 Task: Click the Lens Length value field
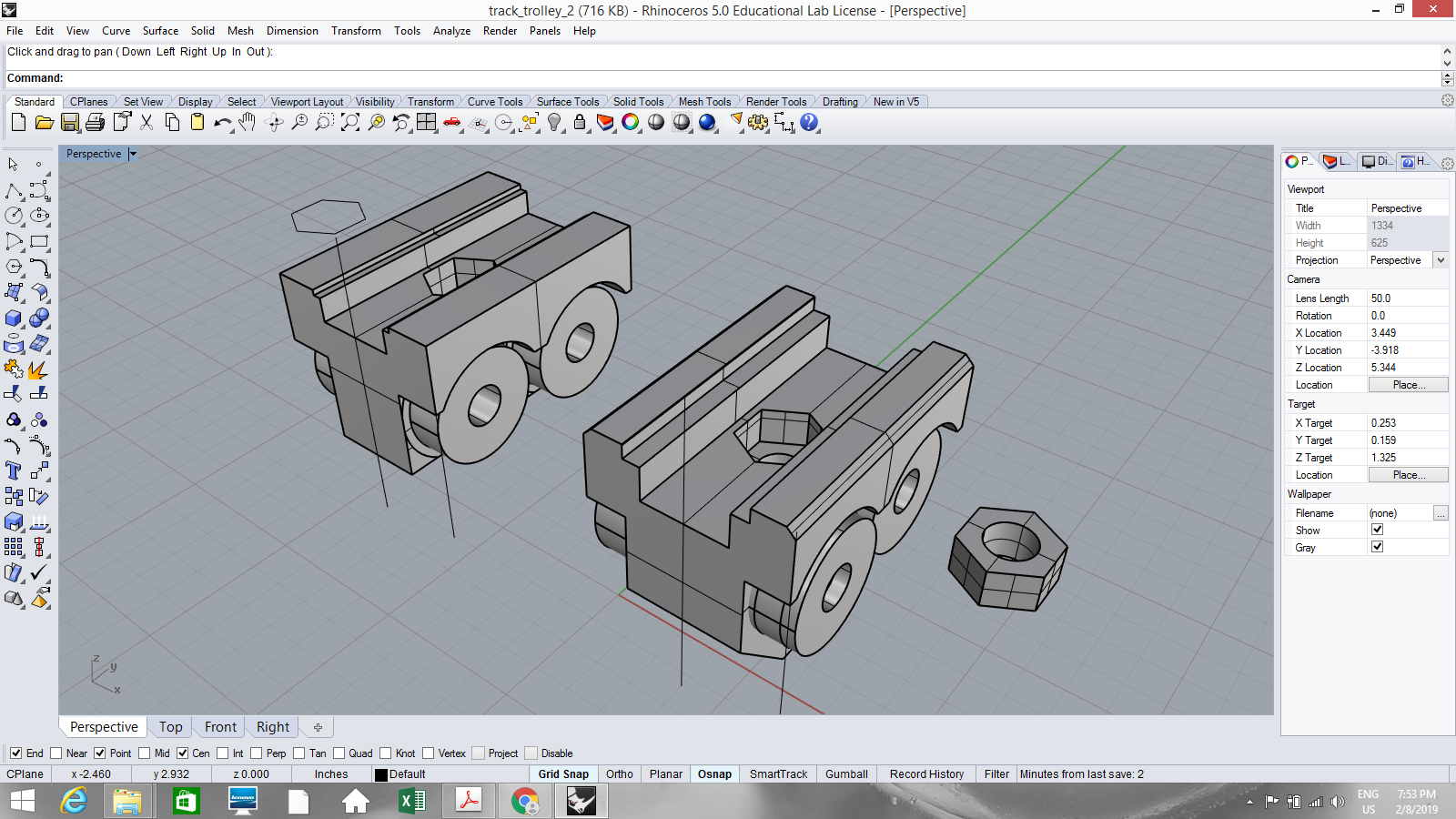coord(1408,298)
